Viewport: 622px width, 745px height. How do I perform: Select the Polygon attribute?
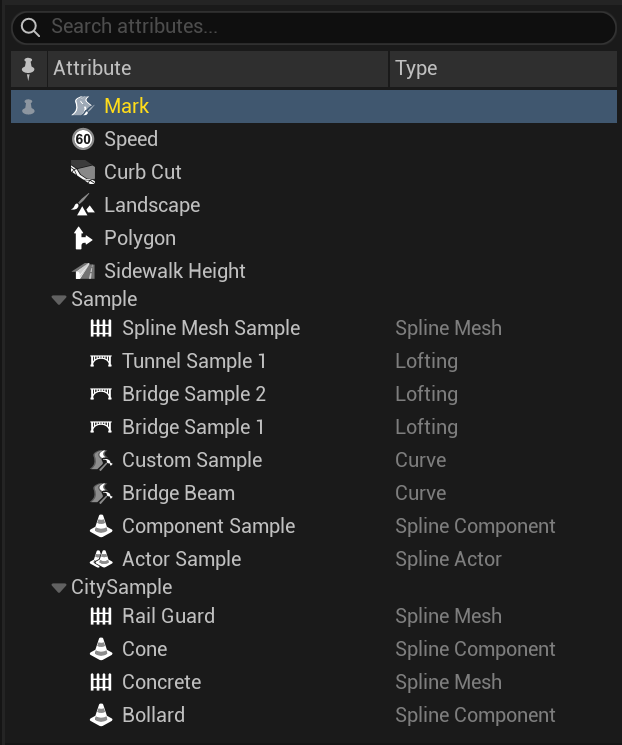(314, 238)
